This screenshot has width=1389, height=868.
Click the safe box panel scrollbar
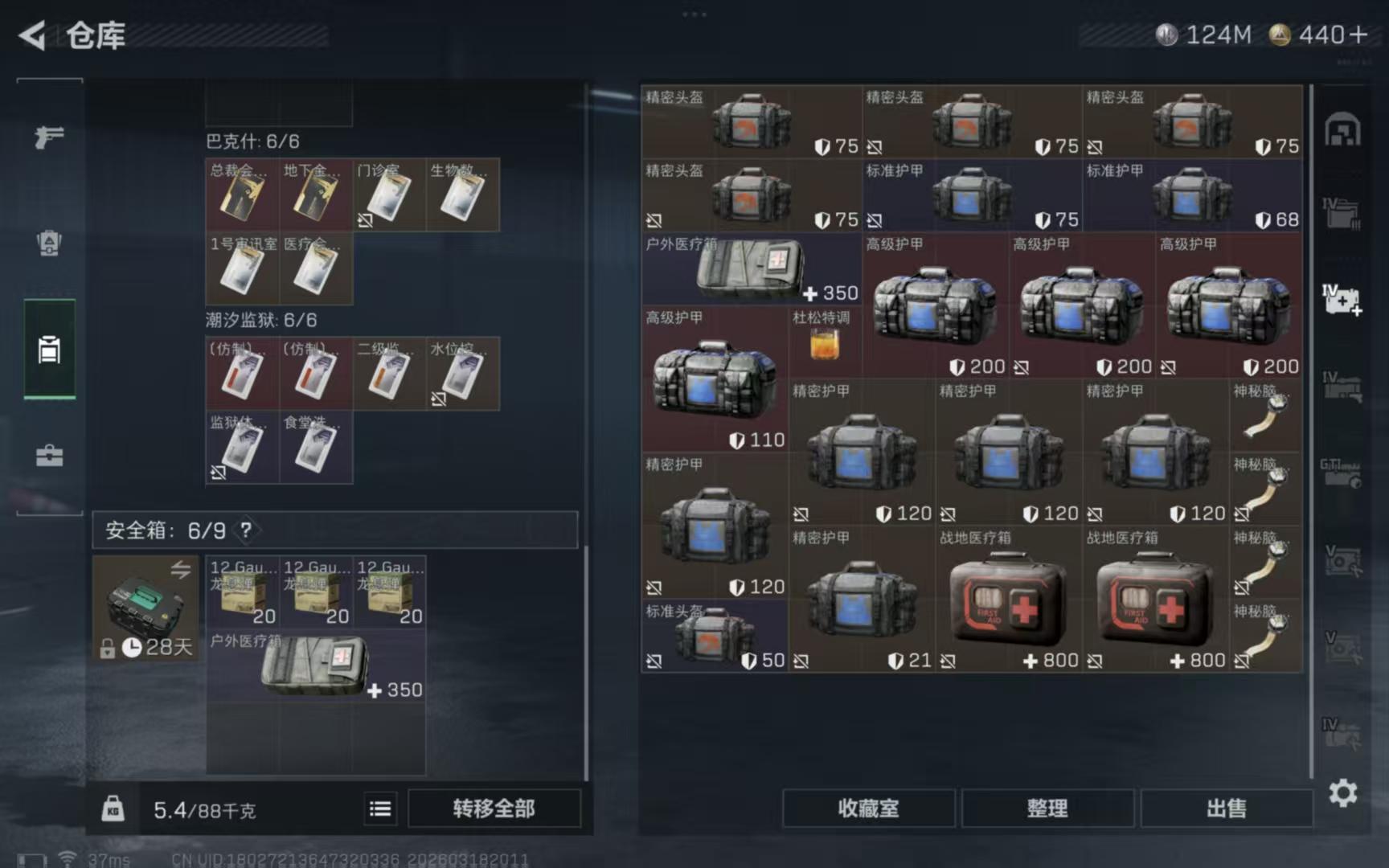(x=586, y=663)
